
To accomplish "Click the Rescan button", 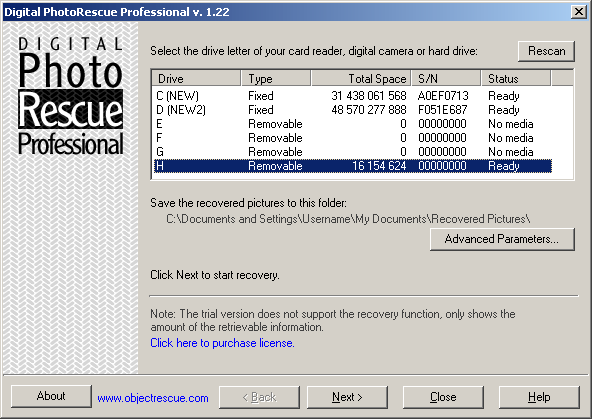I will click(x=546, y=51).
